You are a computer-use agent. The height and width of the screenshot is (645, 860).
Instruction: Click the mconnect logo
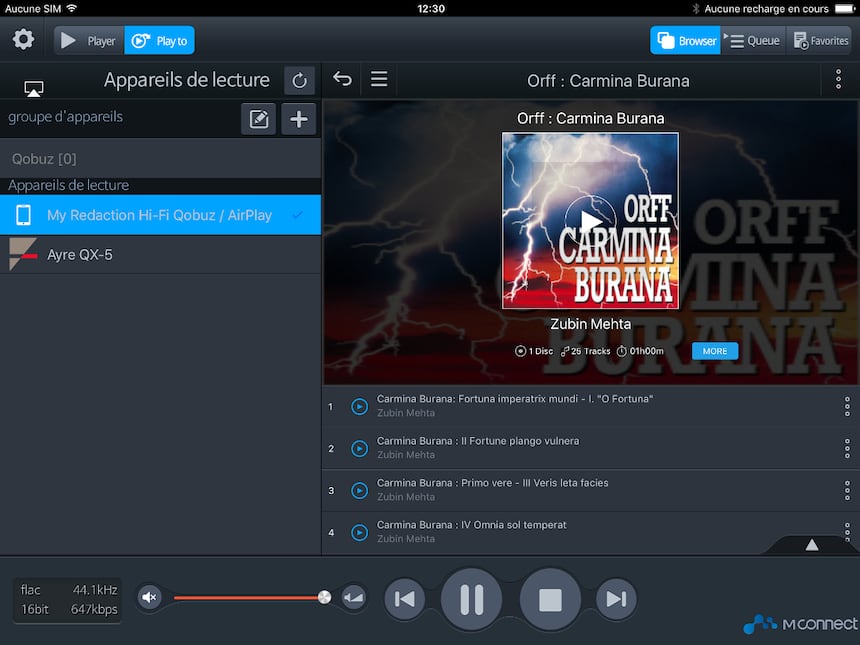pos(800,624)
